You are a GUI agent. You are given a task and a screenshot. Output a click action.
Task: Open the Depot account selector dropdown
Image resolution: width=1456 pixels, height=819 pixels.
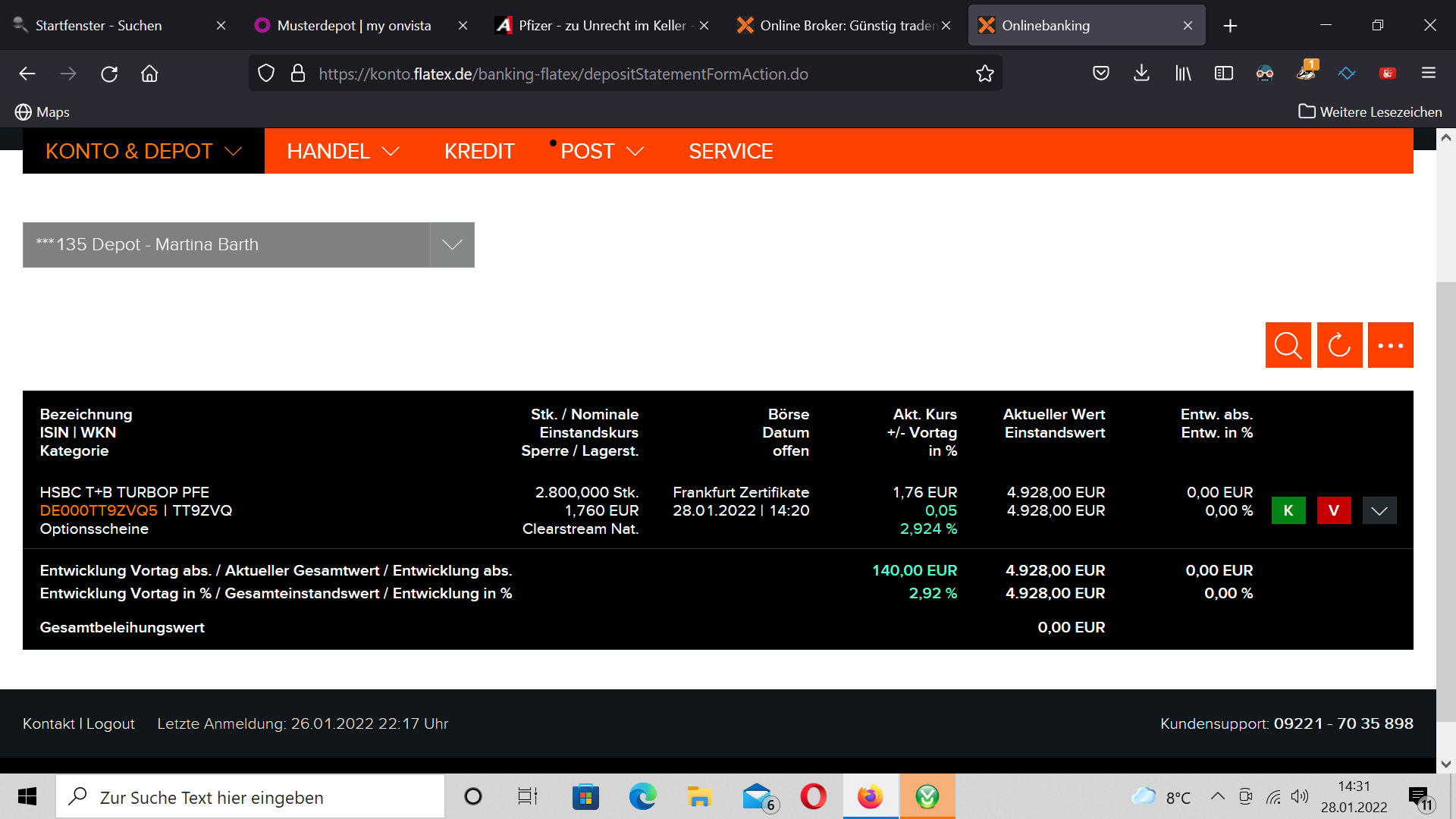click(x=452, y=245)
